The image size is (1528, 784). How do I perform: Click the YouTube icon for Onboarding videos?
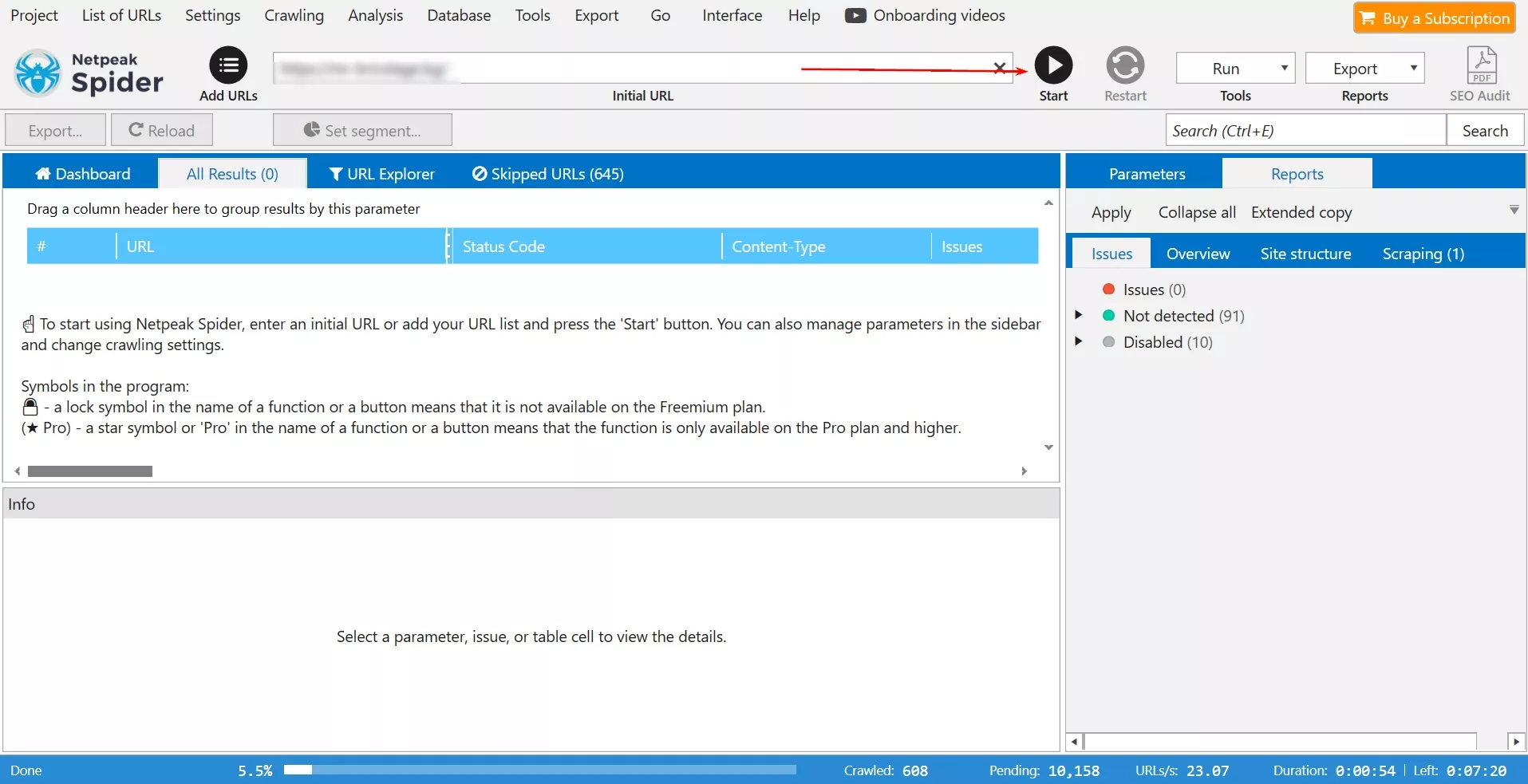[855, 16]
